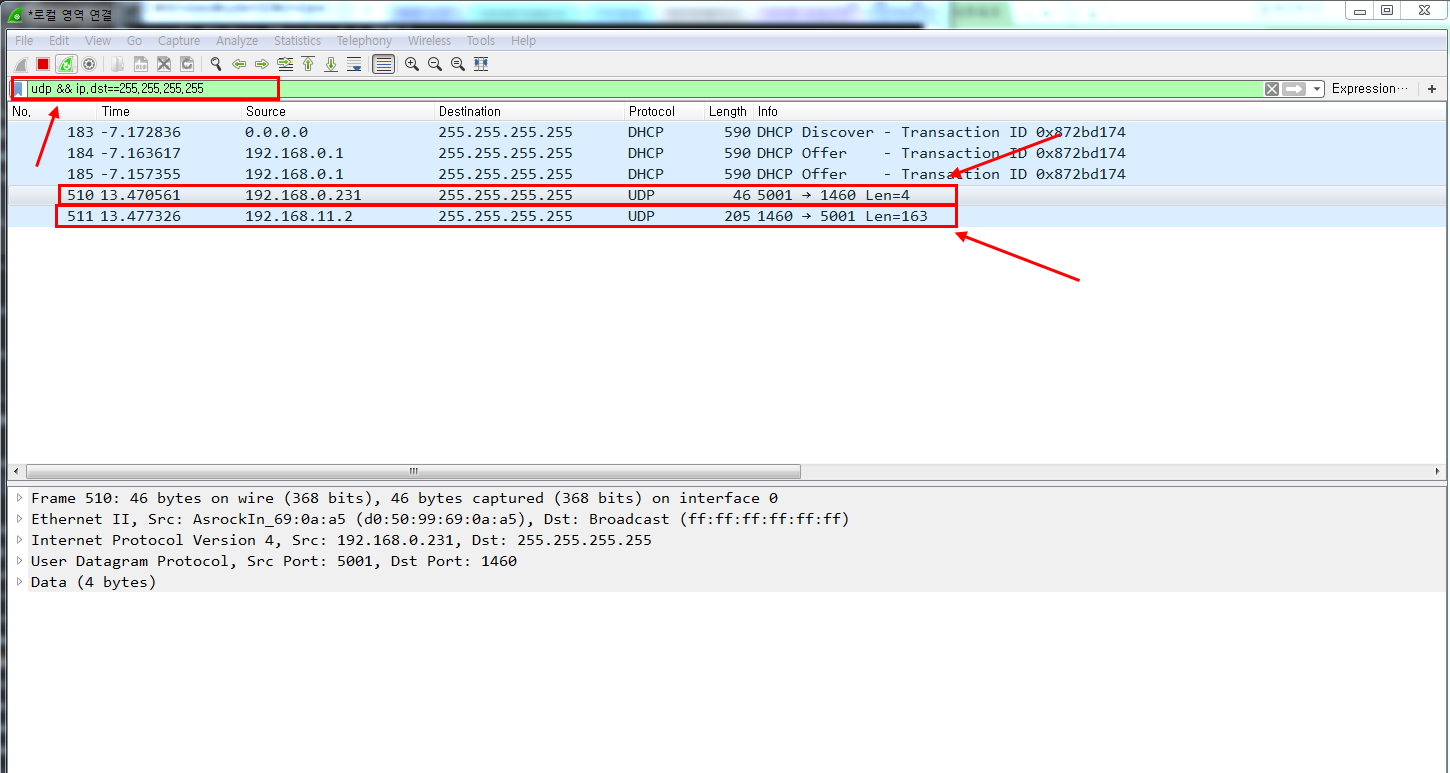Sort by the Length column header
The image size is (1450, 773).
(x=728, y=111)
